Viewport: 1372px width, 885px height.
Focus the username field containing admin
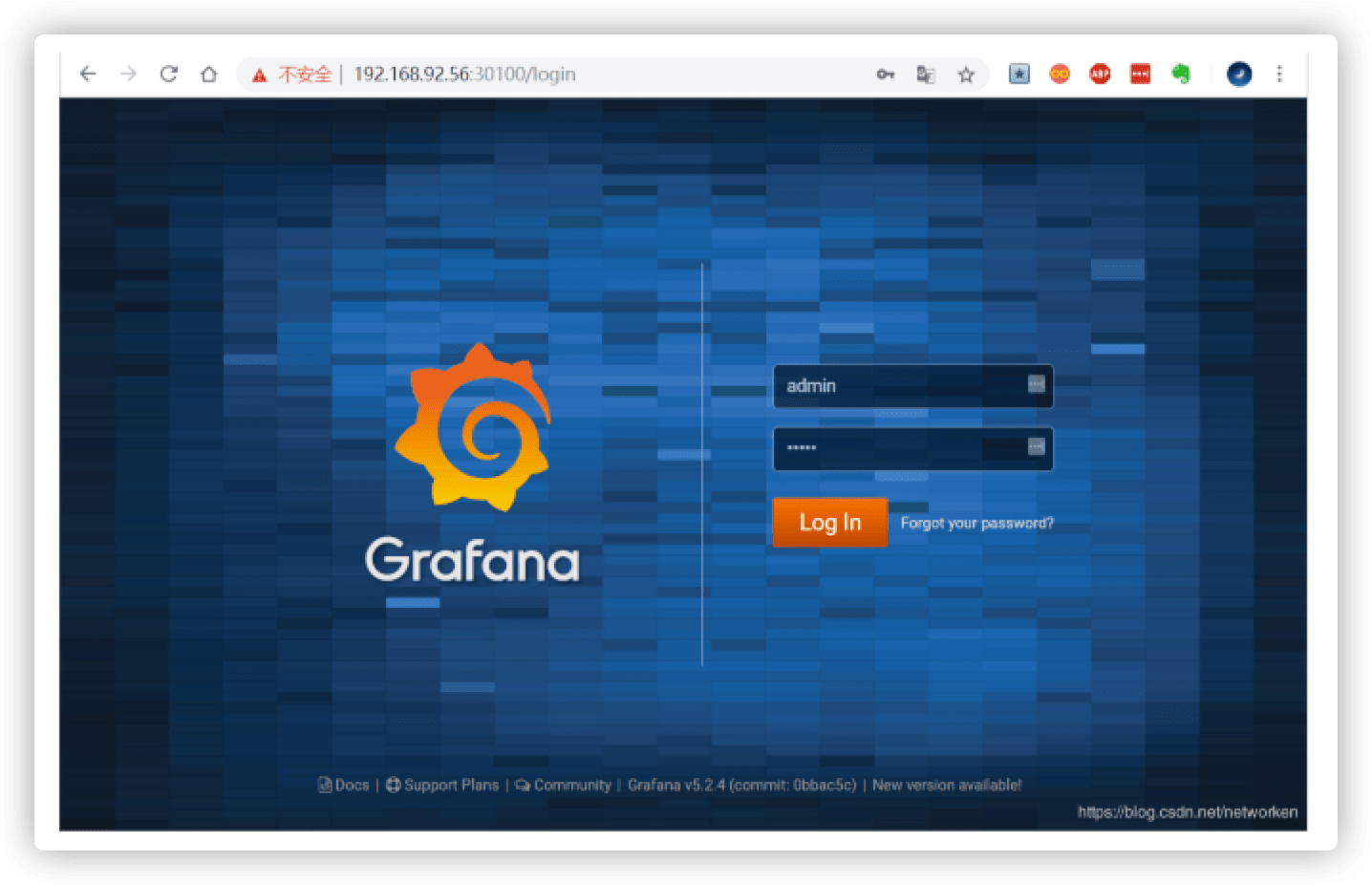(912, 385)
